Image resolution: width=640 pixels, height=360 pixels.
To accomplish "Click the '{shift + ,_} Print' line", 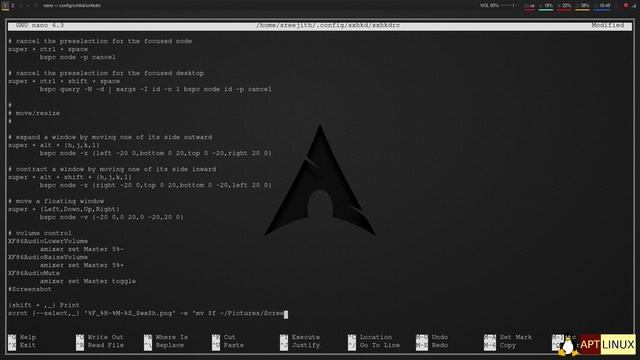I will (44, 305).
